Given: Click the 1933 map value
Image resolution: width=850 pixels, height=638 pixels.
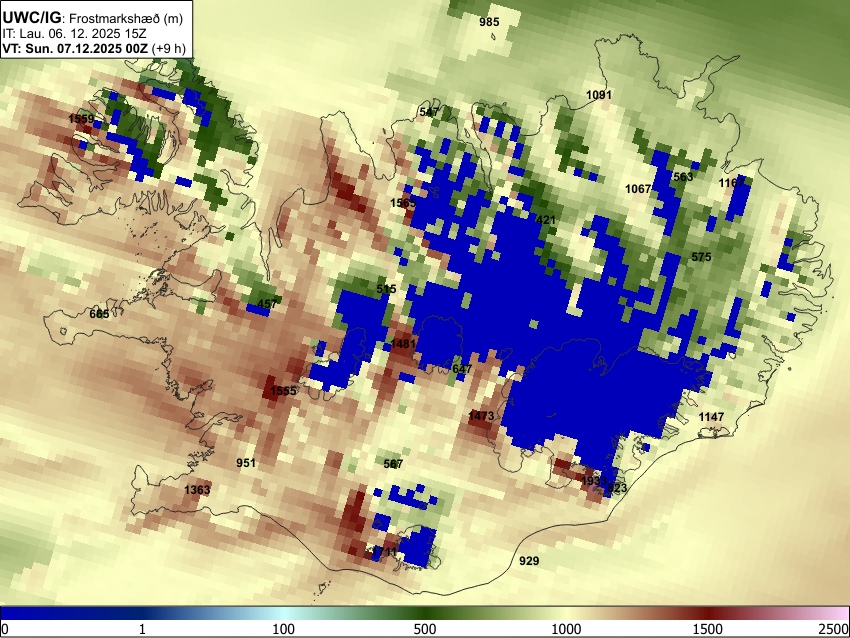Looking at the screenshot, I should [x=594, y=481].
